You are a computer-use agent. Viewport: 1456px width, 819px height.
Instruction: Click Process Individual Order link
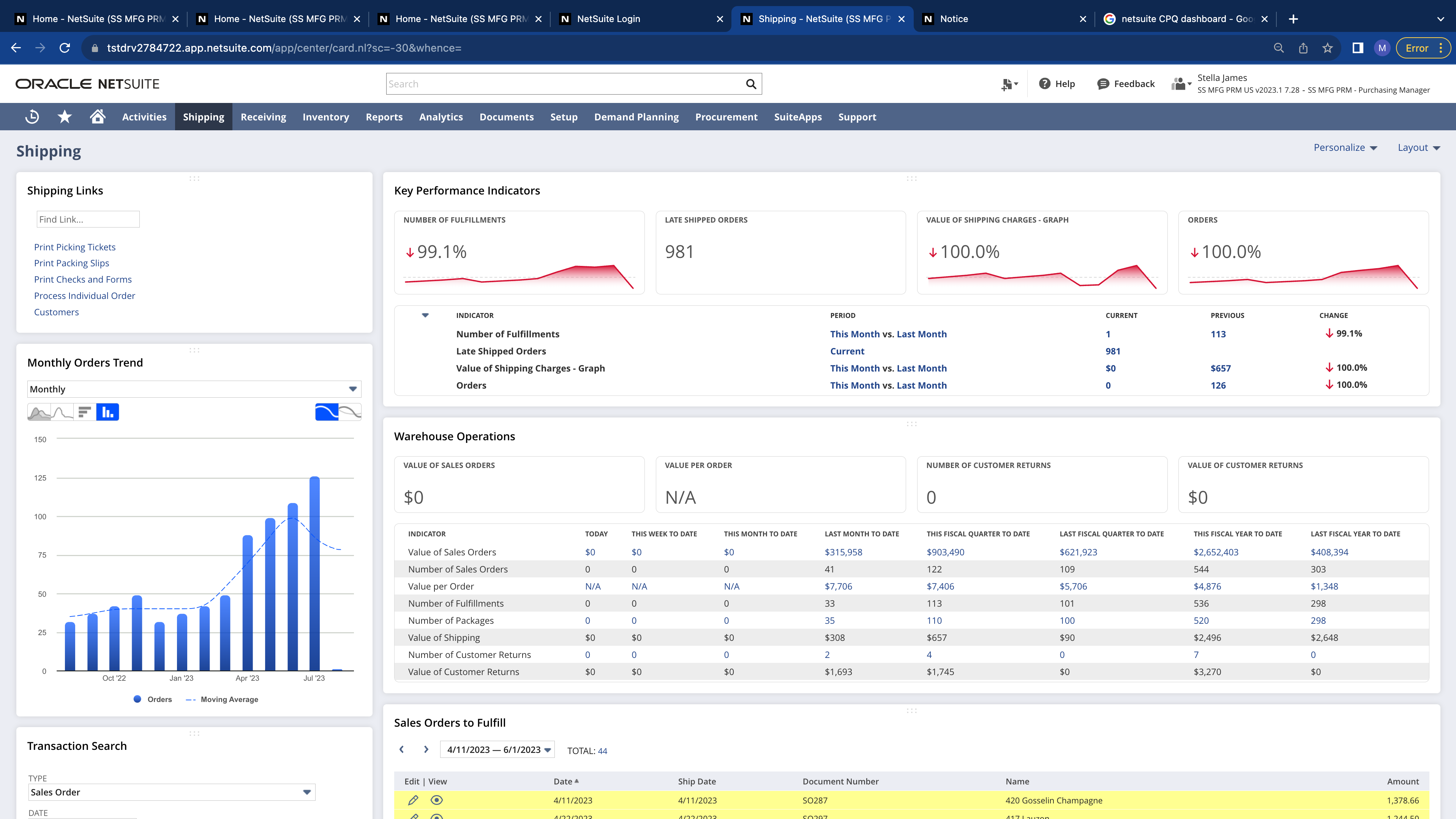[84, 296]
